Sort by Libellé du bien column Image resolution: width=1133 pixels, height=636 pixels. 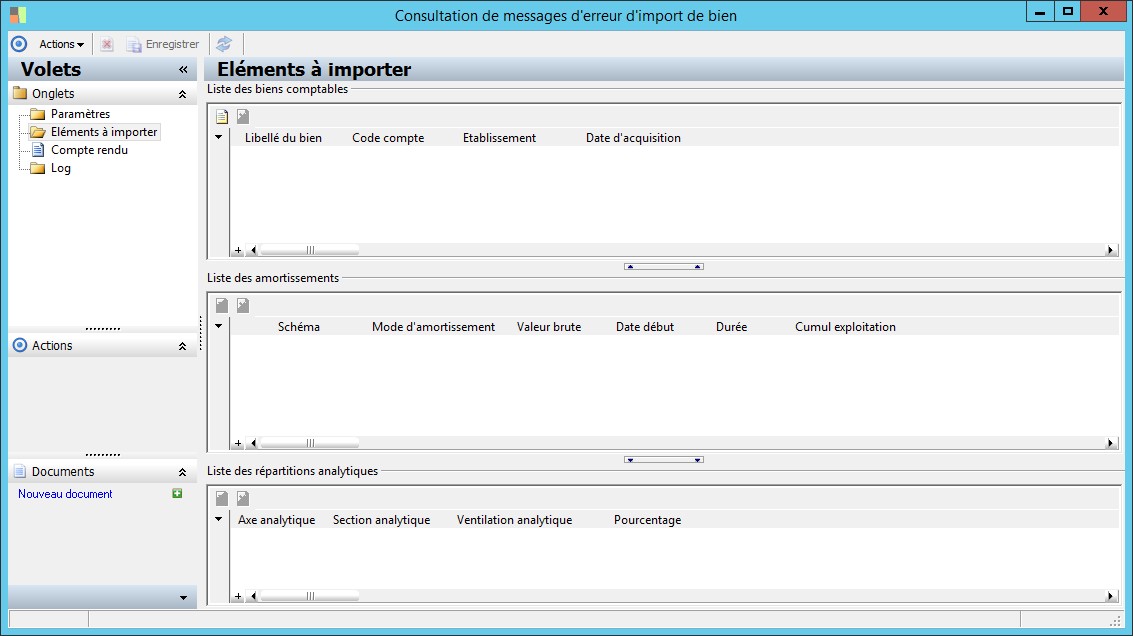click(283, 138)
